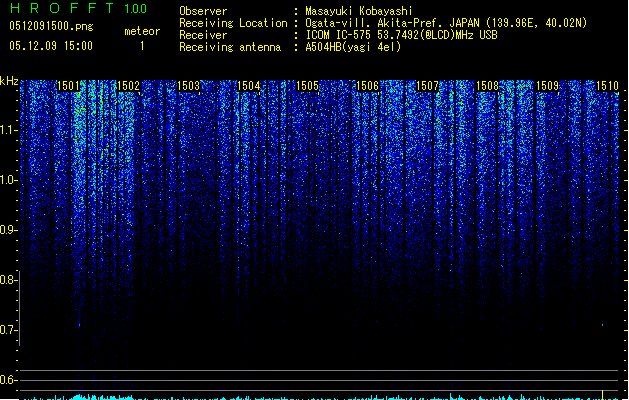Viewport: 629px width, 400px height.
Task: Select the filename 0512091500.png
Action: click(x=51, y=26)
